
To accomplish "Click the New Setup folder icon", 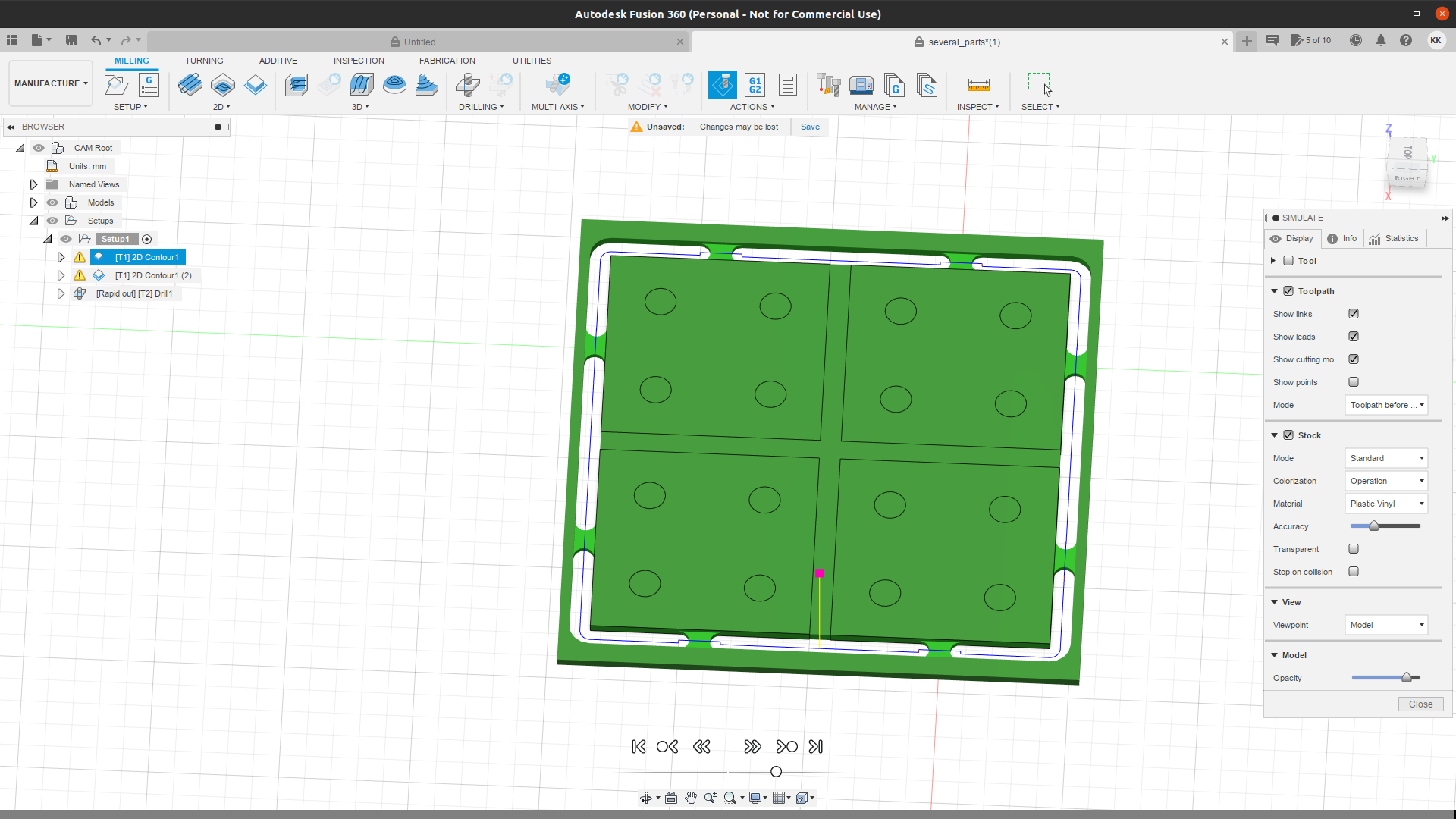I will click(x=116, y=85).
